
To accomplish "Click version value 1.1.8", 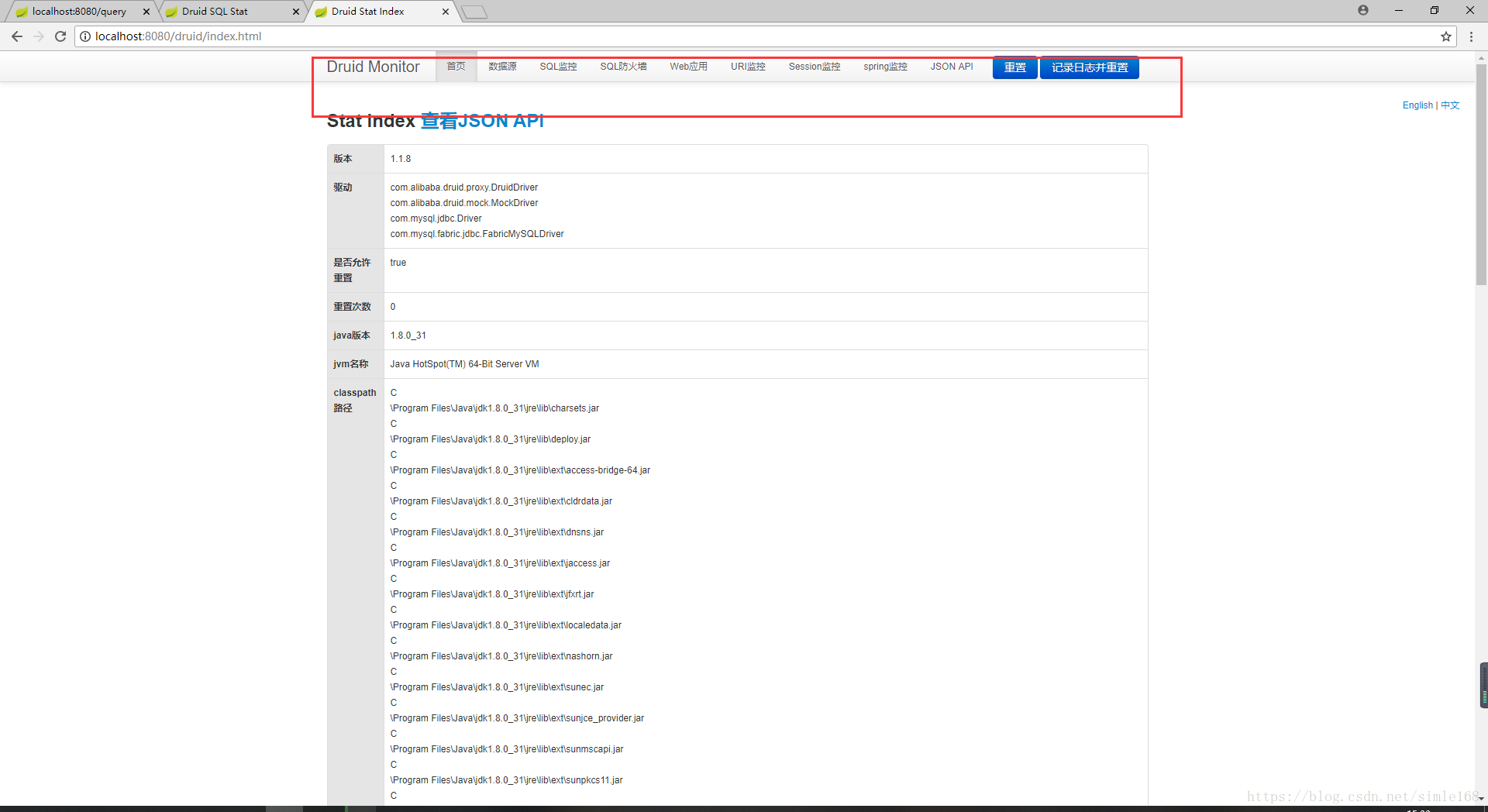I will point(401,159).
